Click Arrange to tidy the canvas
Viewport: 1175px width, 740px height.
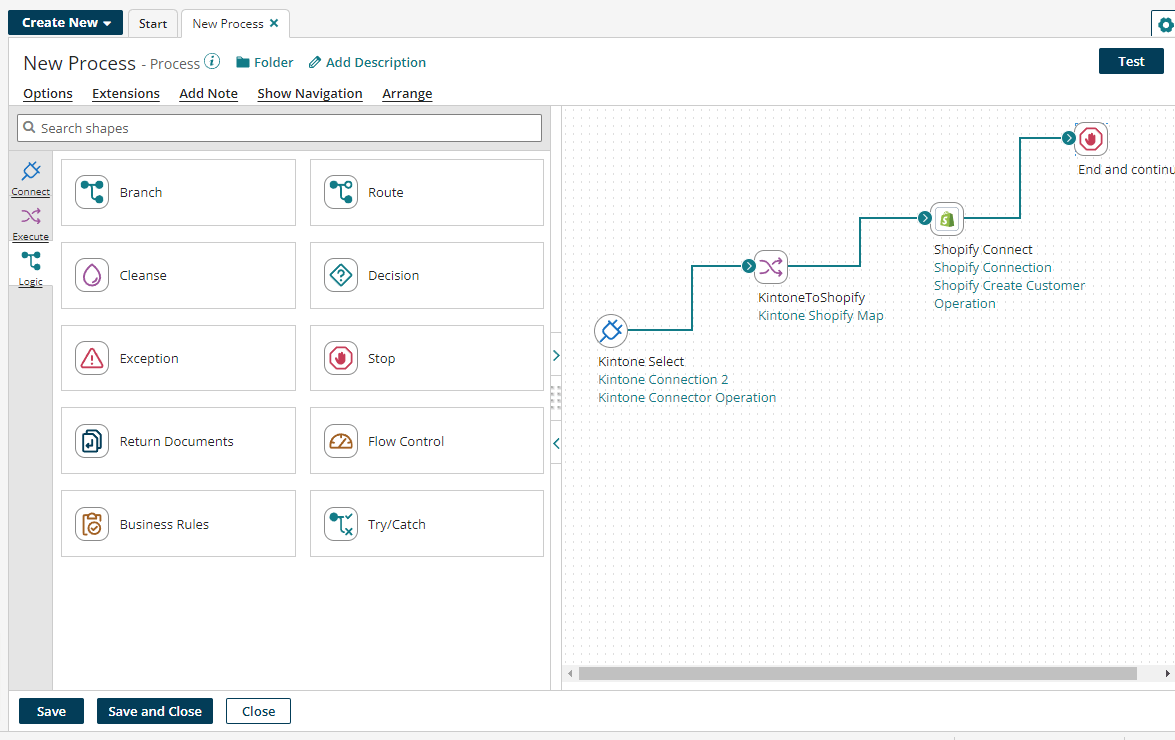(x=407, y=94)
